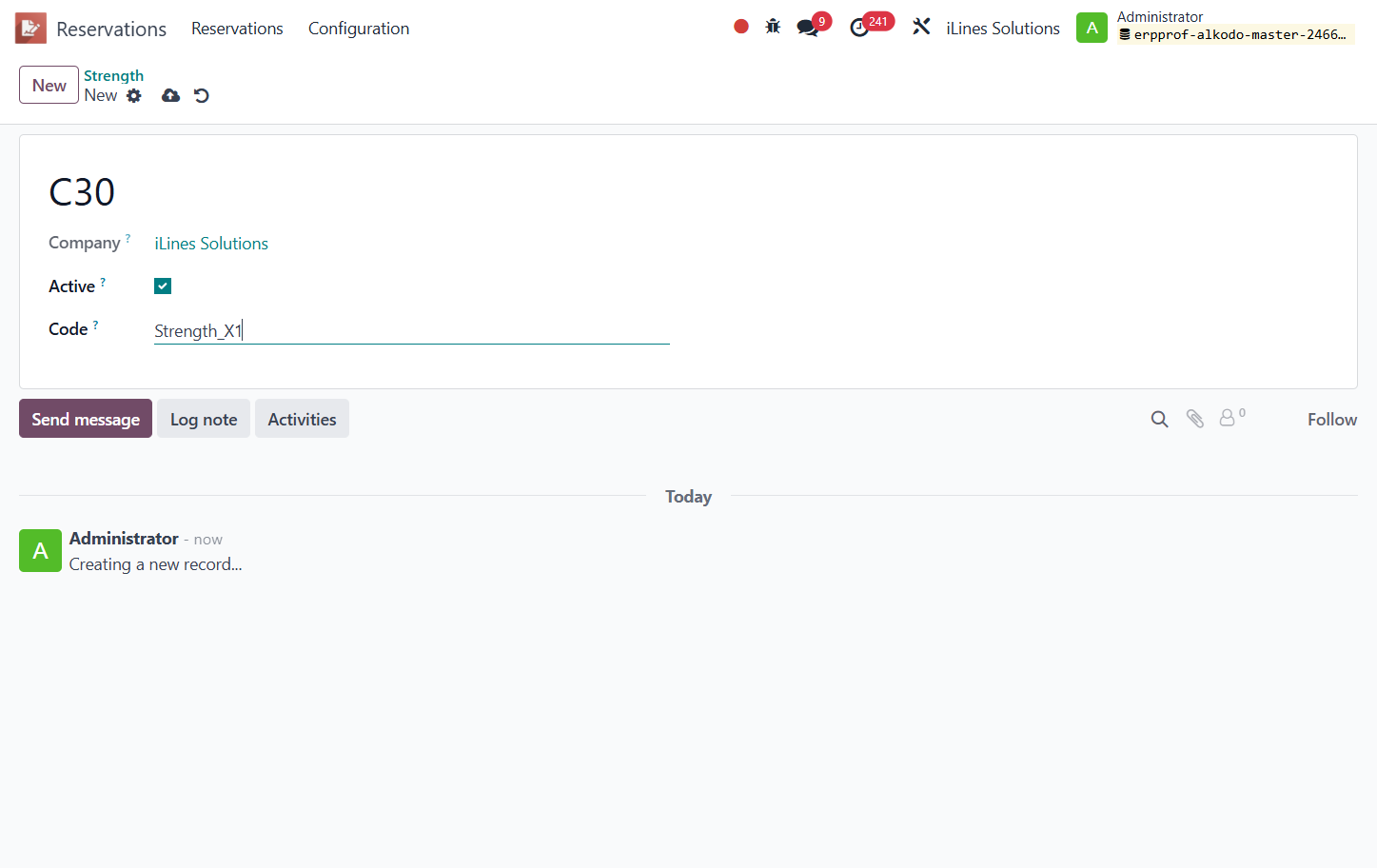Open the iLines Solutions company link
The image size is (1377, 868).
coord(211,244)
